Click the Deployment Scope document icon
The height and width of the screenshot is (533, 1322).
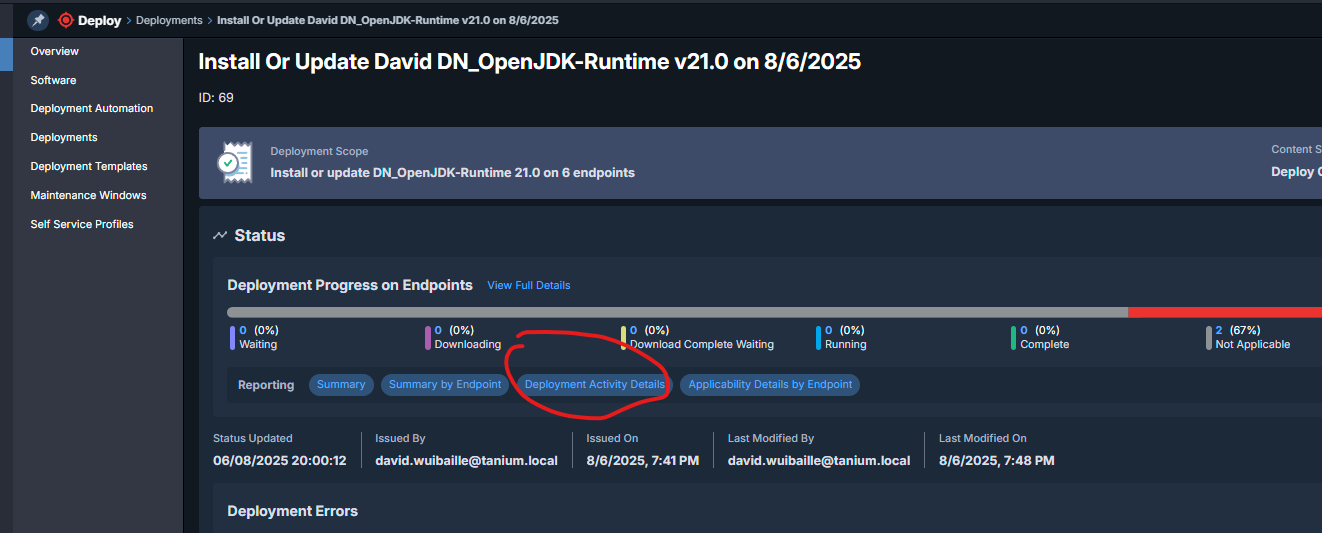[x=234, y=162]
